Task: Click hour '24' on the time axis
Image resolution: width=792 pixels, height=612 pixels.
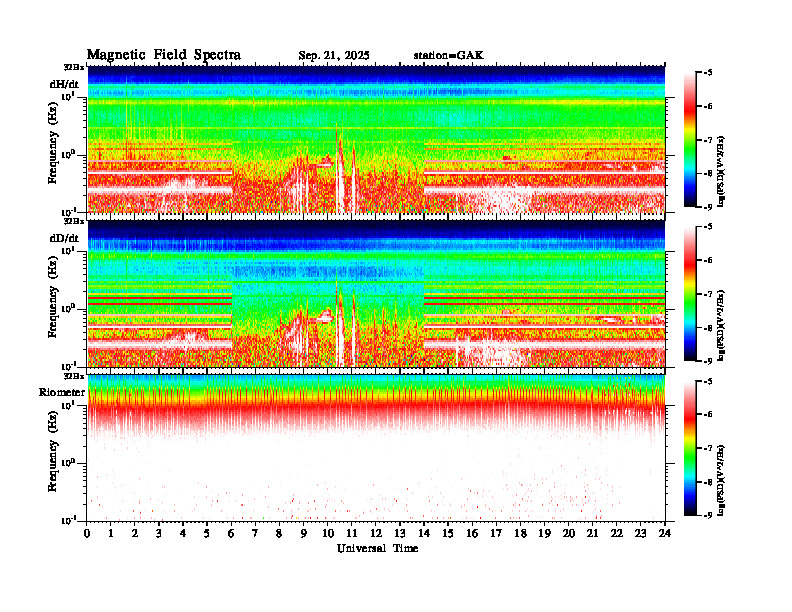Action: coord(665,534)
